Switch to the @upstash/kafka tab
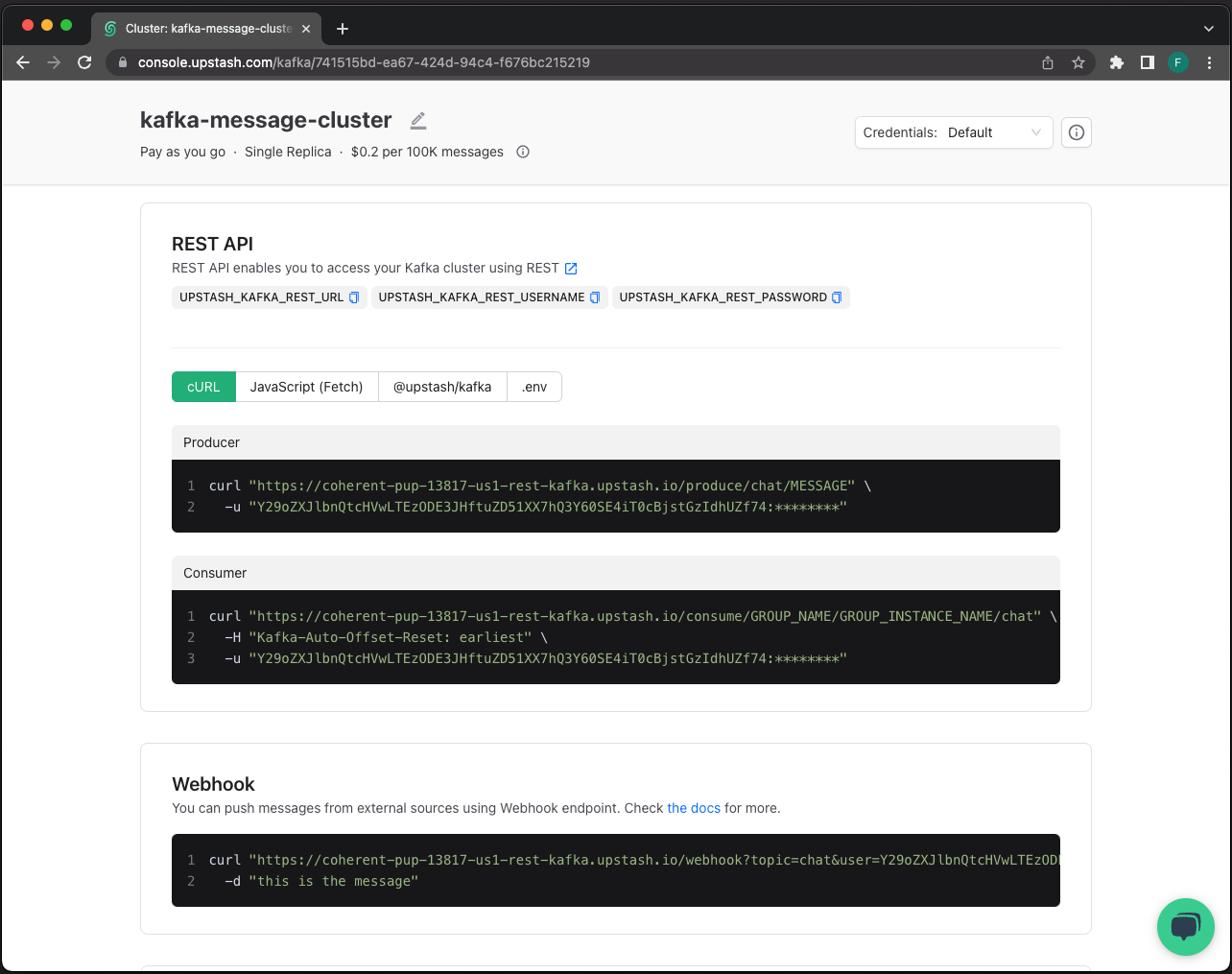 click(442, 387)
